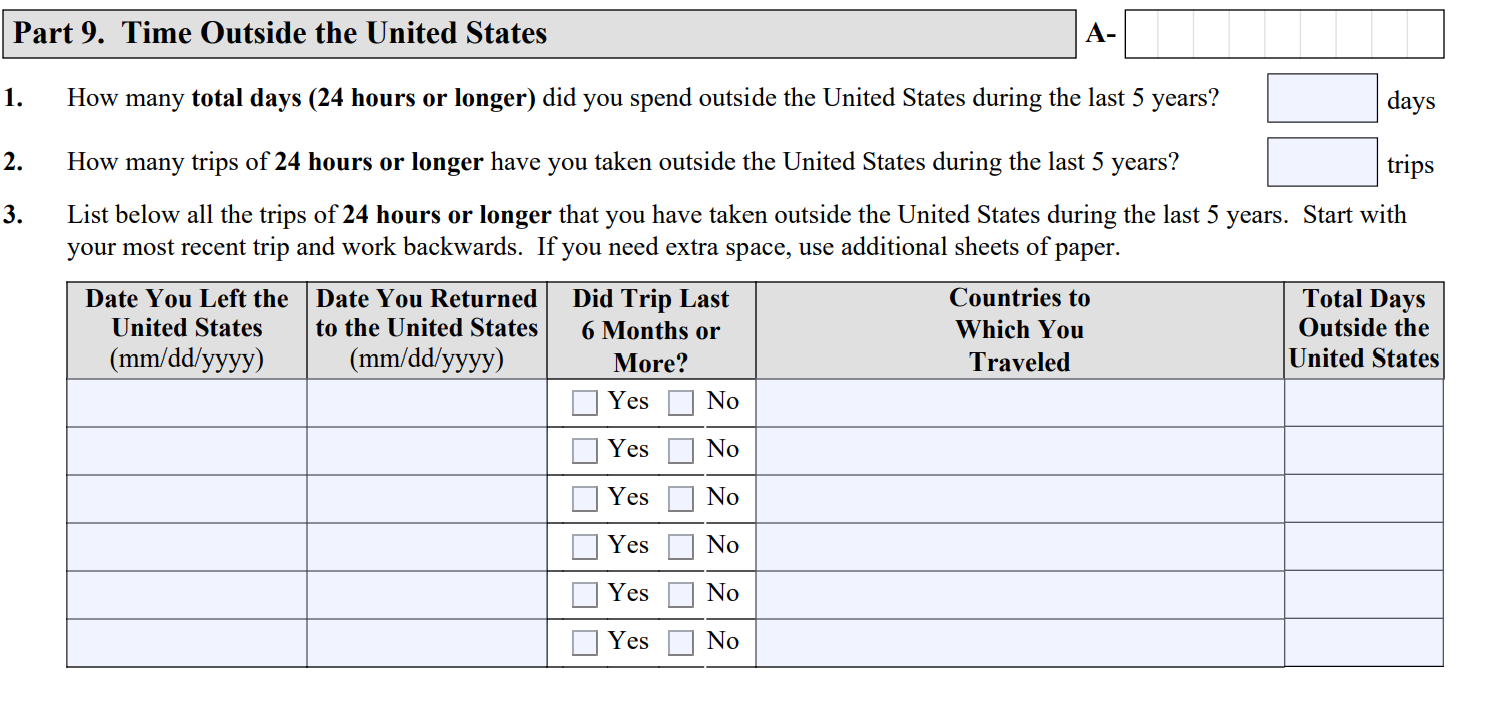Check No in the third trip row

coord(681,499)
